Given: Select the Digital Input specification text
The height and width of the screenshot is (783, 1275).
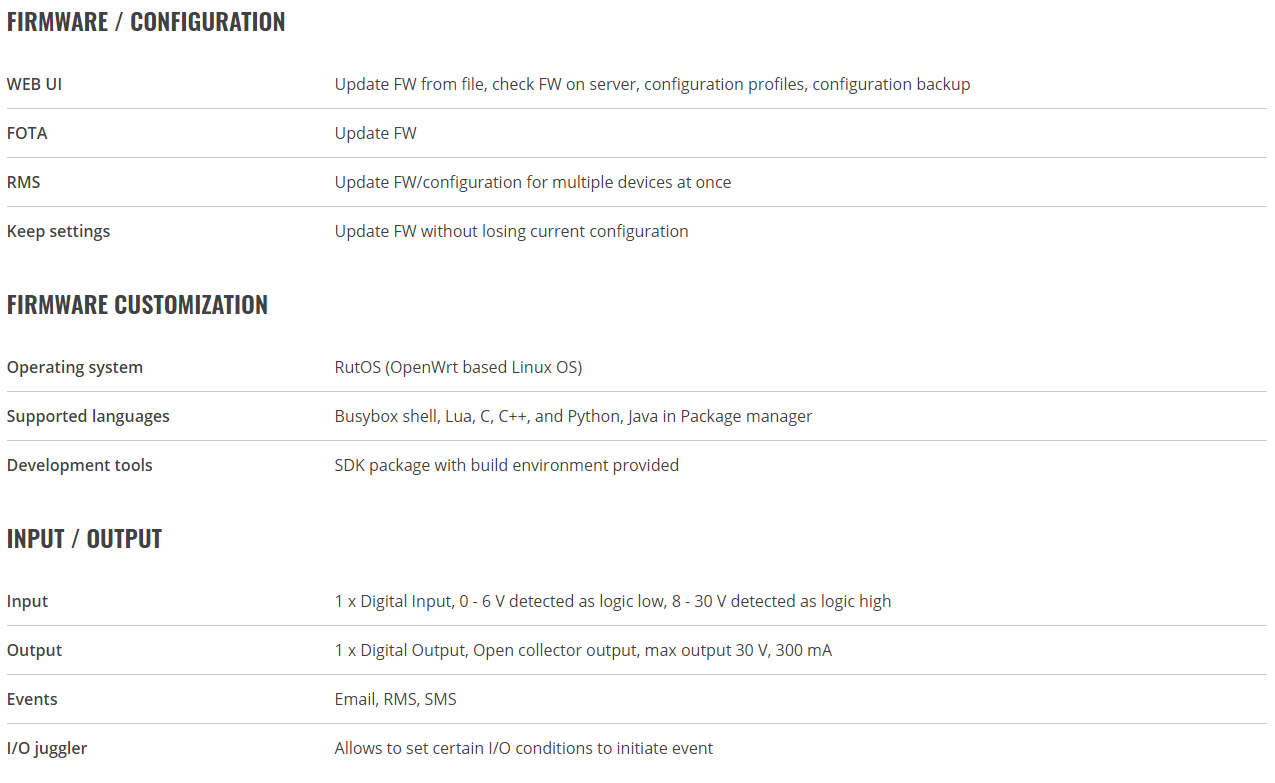Looking at the screenshot, I should (x=612, y=601).
